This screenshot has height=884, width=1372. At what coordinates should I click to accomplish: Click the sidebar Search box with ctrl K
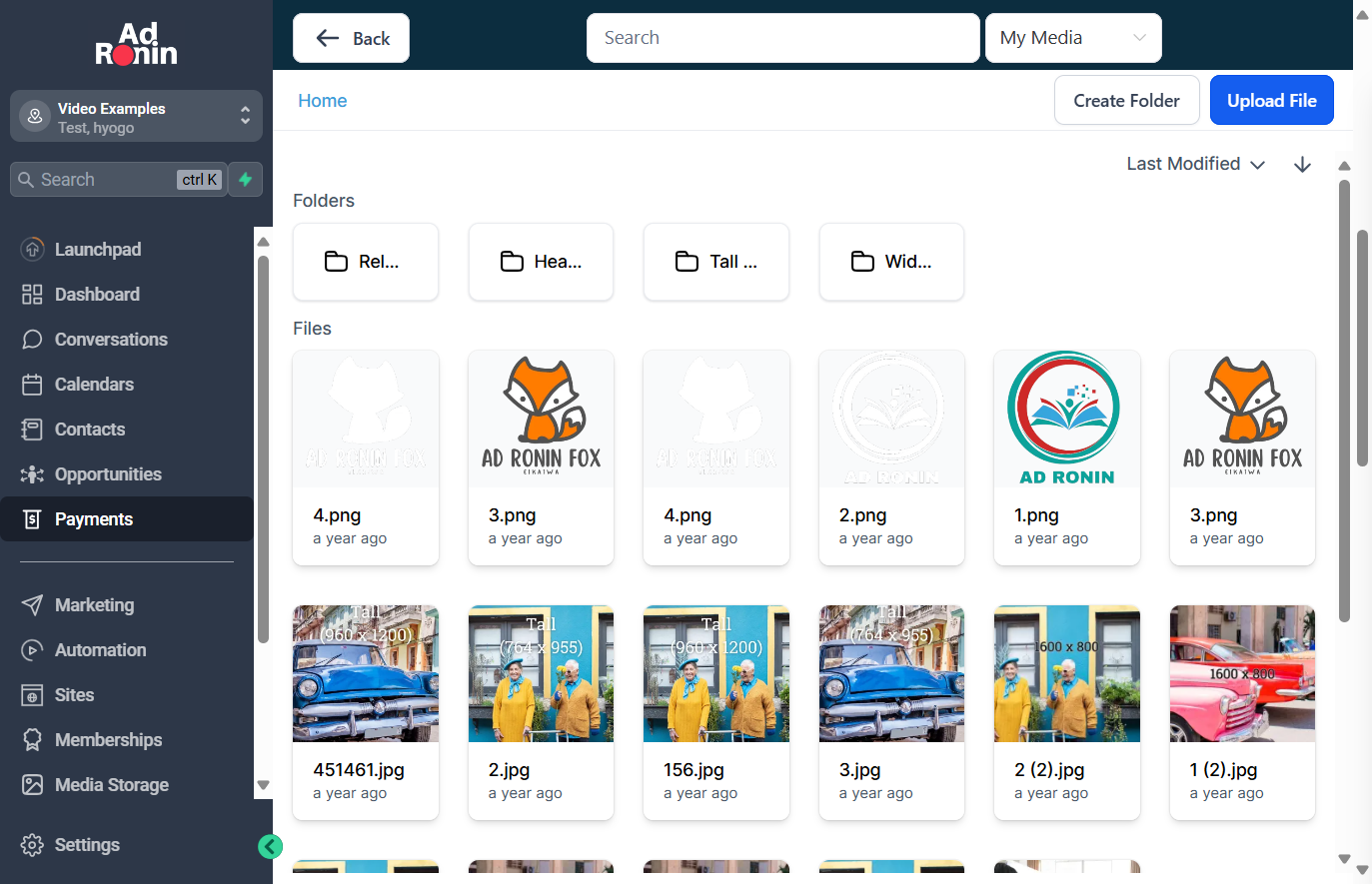pos(118,180)
